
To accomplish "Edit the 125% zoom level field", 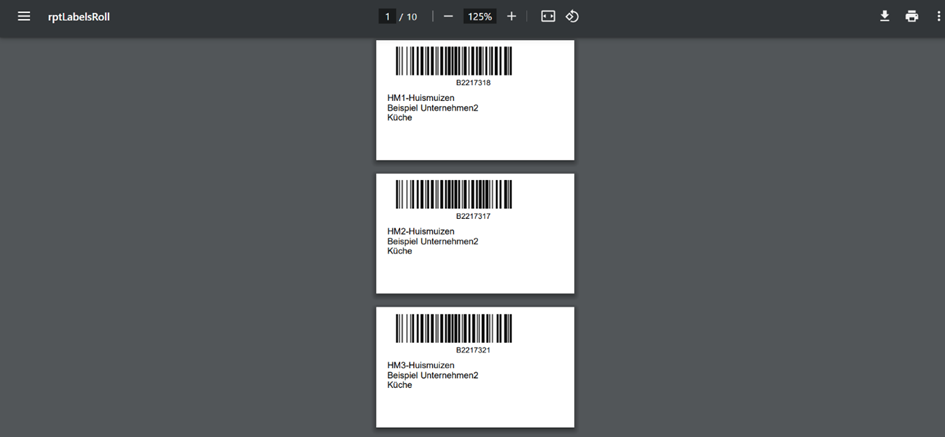I will pos(480,16).
